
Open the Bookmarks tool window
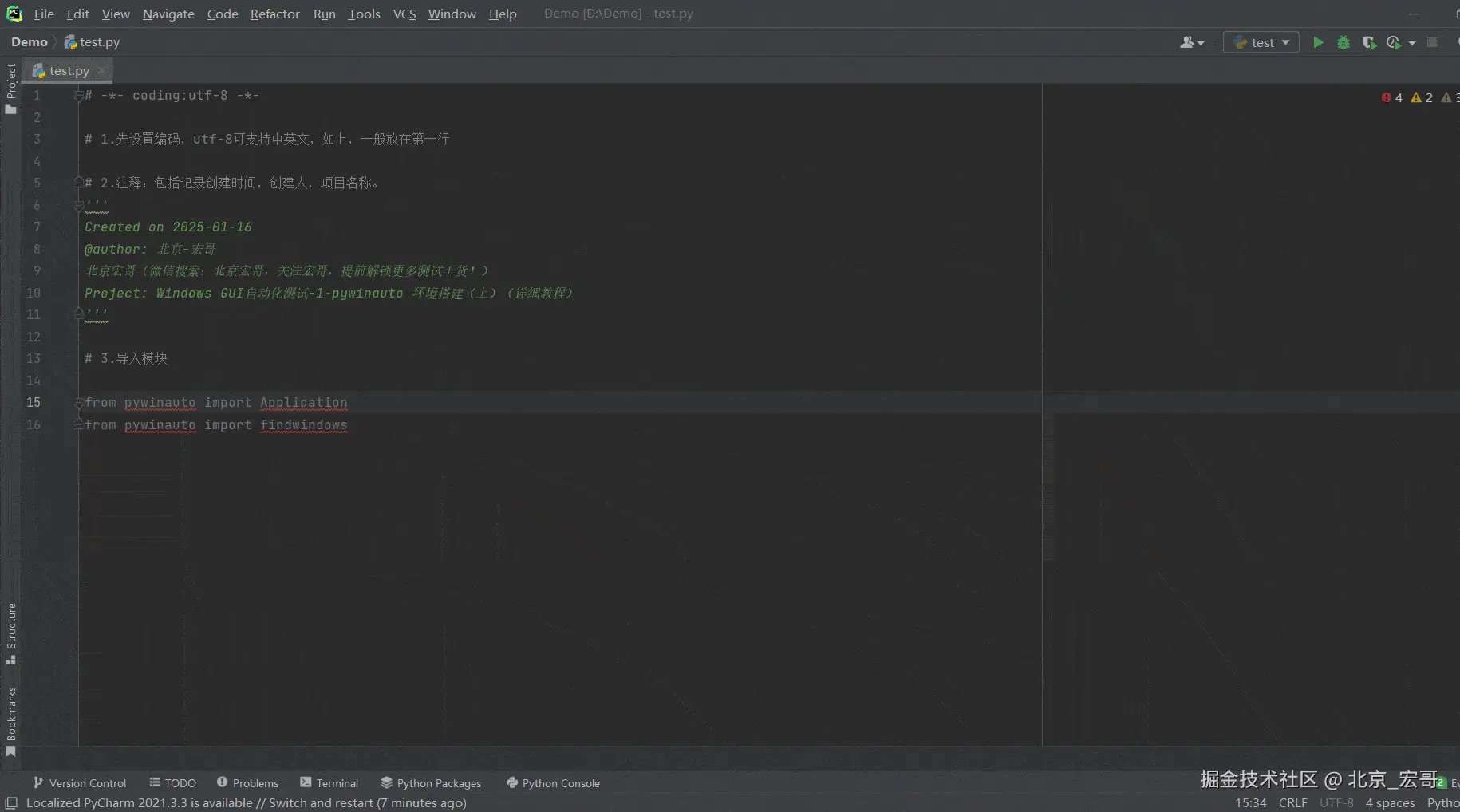coord(10,721)
